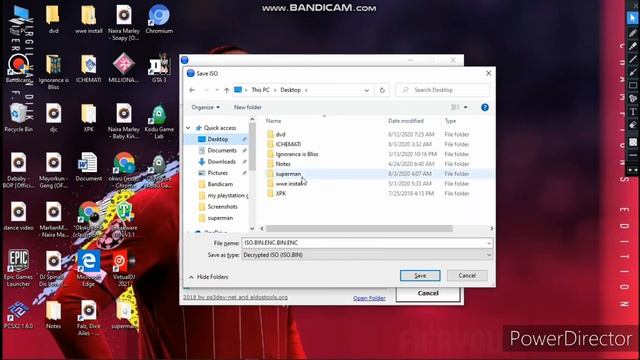
Task: Launch Chromium from the desktop
Action: pyautogui.click(x=159, y=19)
